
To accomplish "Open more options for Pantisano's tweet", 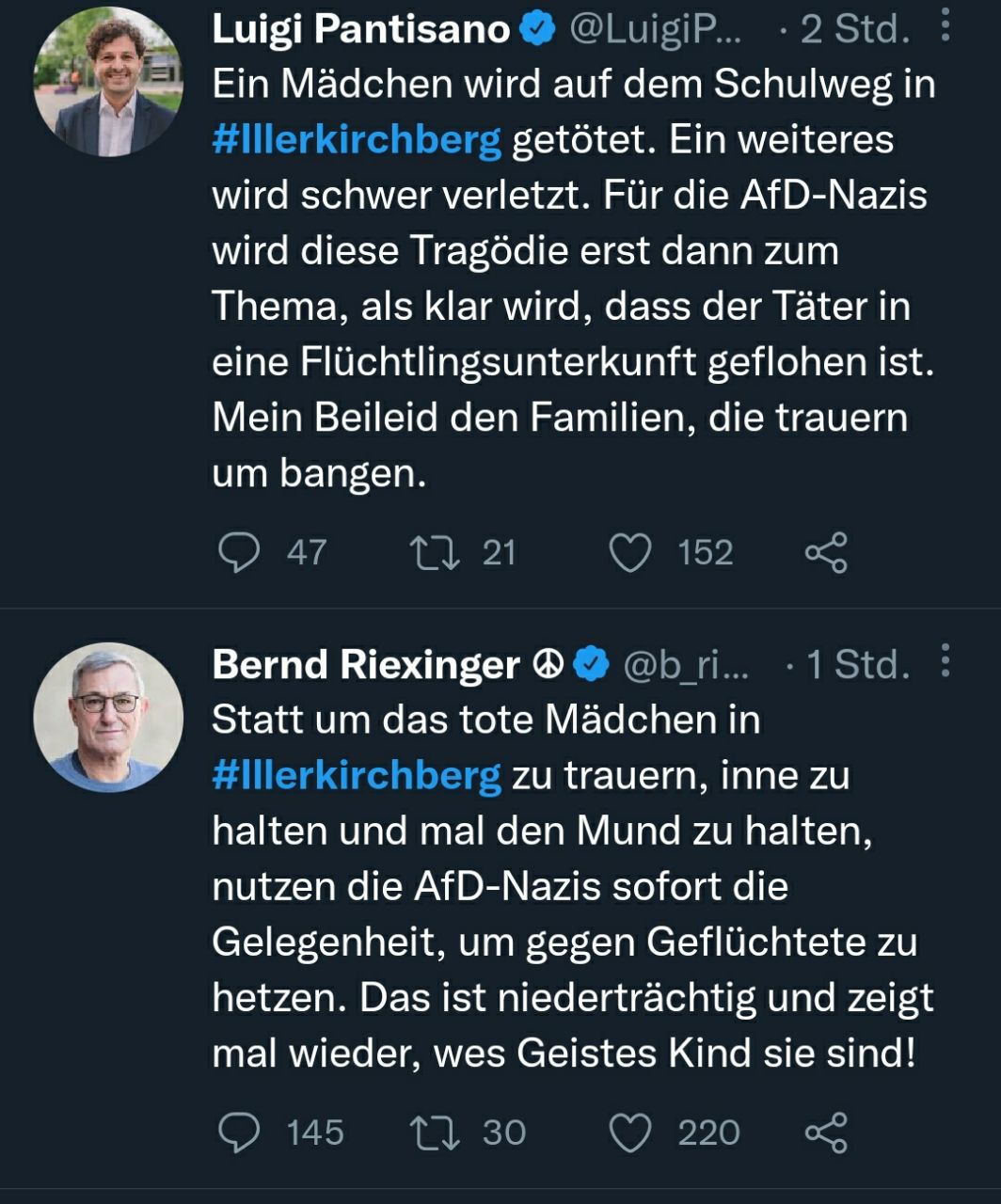I will pyautogui.click(x=945, y=27).
